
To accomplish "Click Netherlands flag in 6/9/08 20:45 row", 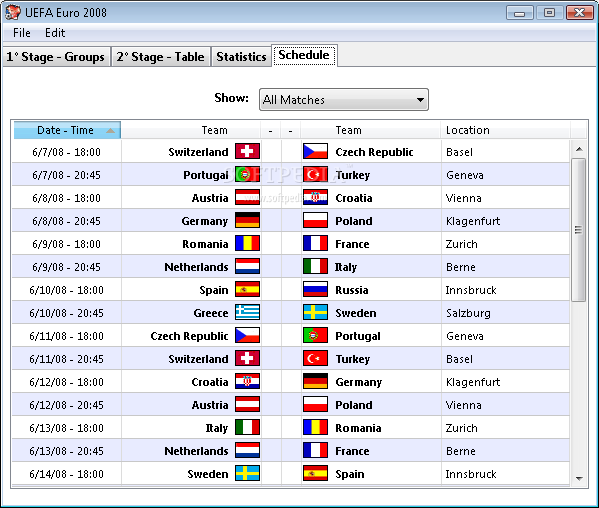I will point(247,267).
